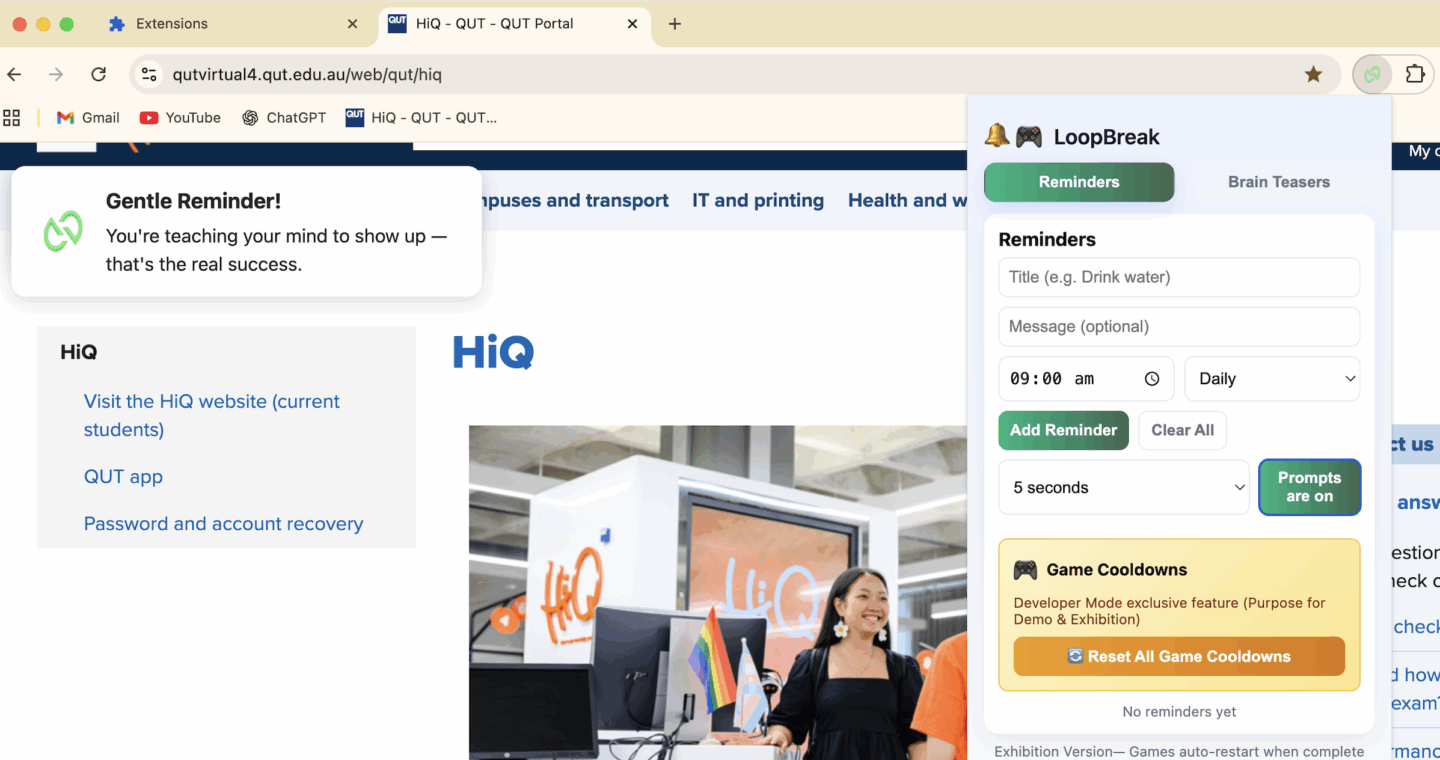The image size is (1440, 760).
Task: Reload the page with the refresh icon
Action: [x=98, y=74]
